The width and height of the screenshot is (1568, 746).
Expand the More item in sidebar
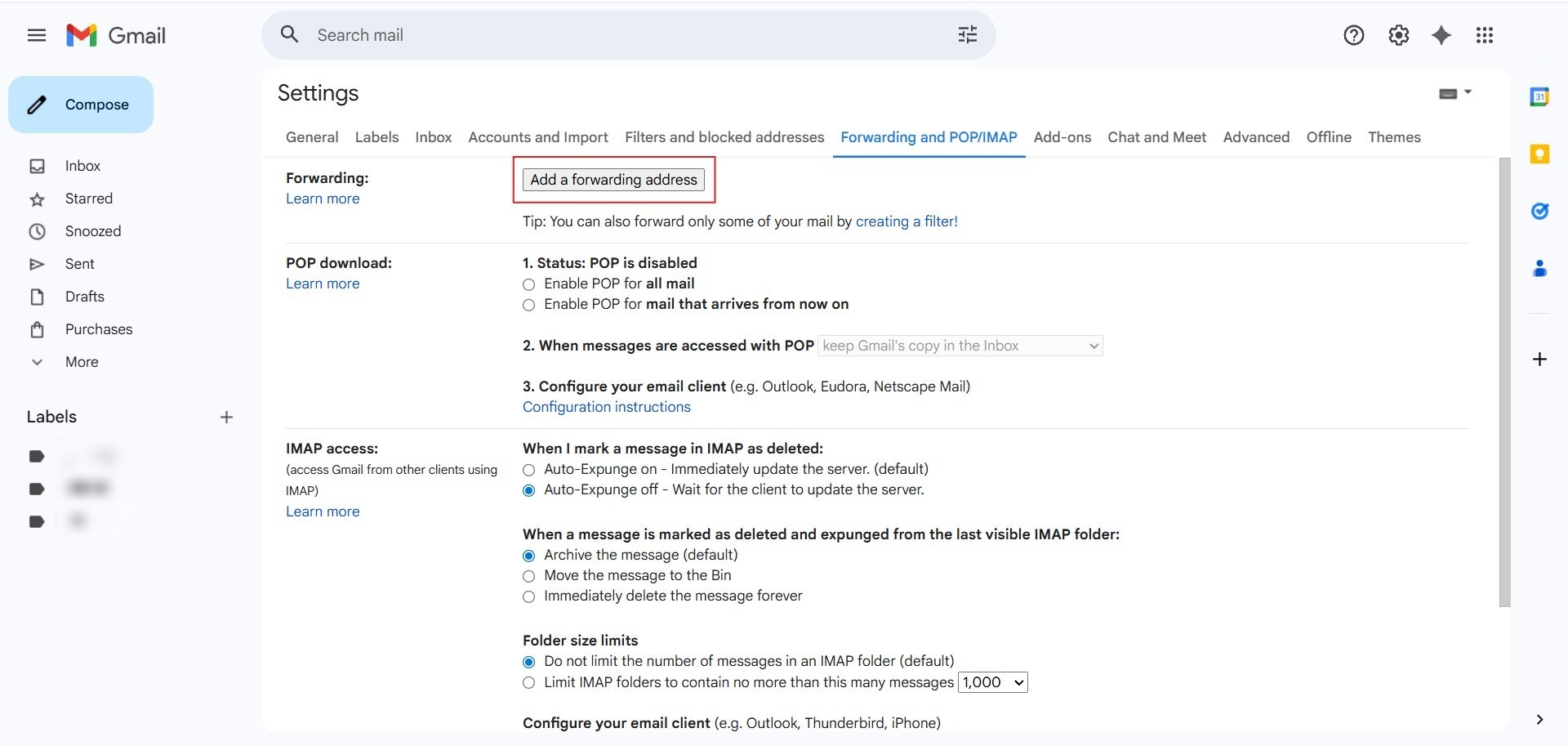click(x=82, y=362)
